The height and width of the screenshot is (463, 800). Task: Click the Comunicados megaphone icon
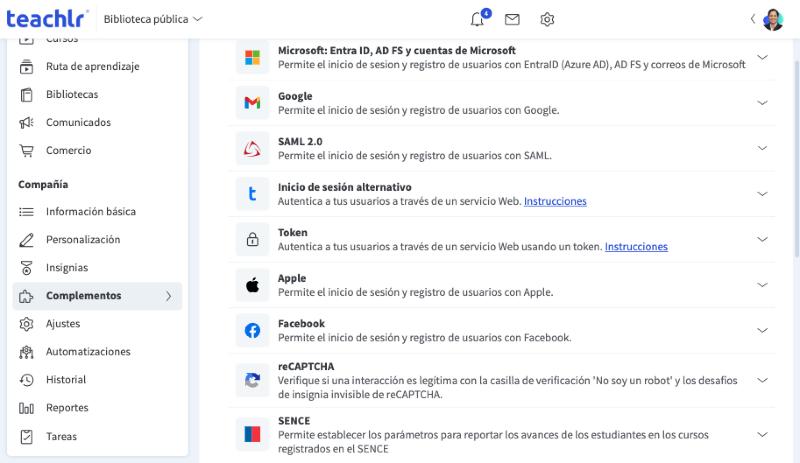[26, 123]
